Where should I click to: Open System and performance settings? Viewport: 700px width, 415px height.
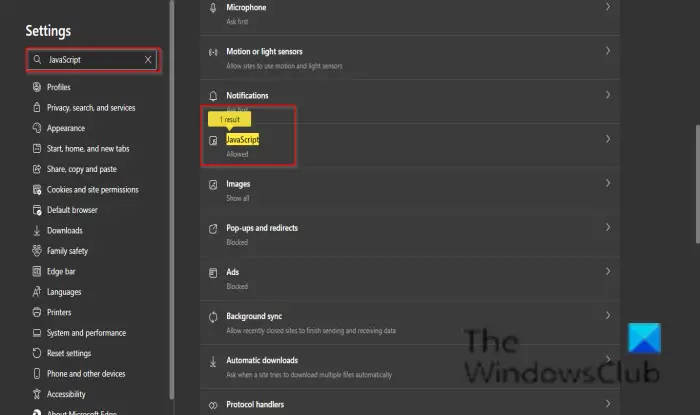(87, 333)
